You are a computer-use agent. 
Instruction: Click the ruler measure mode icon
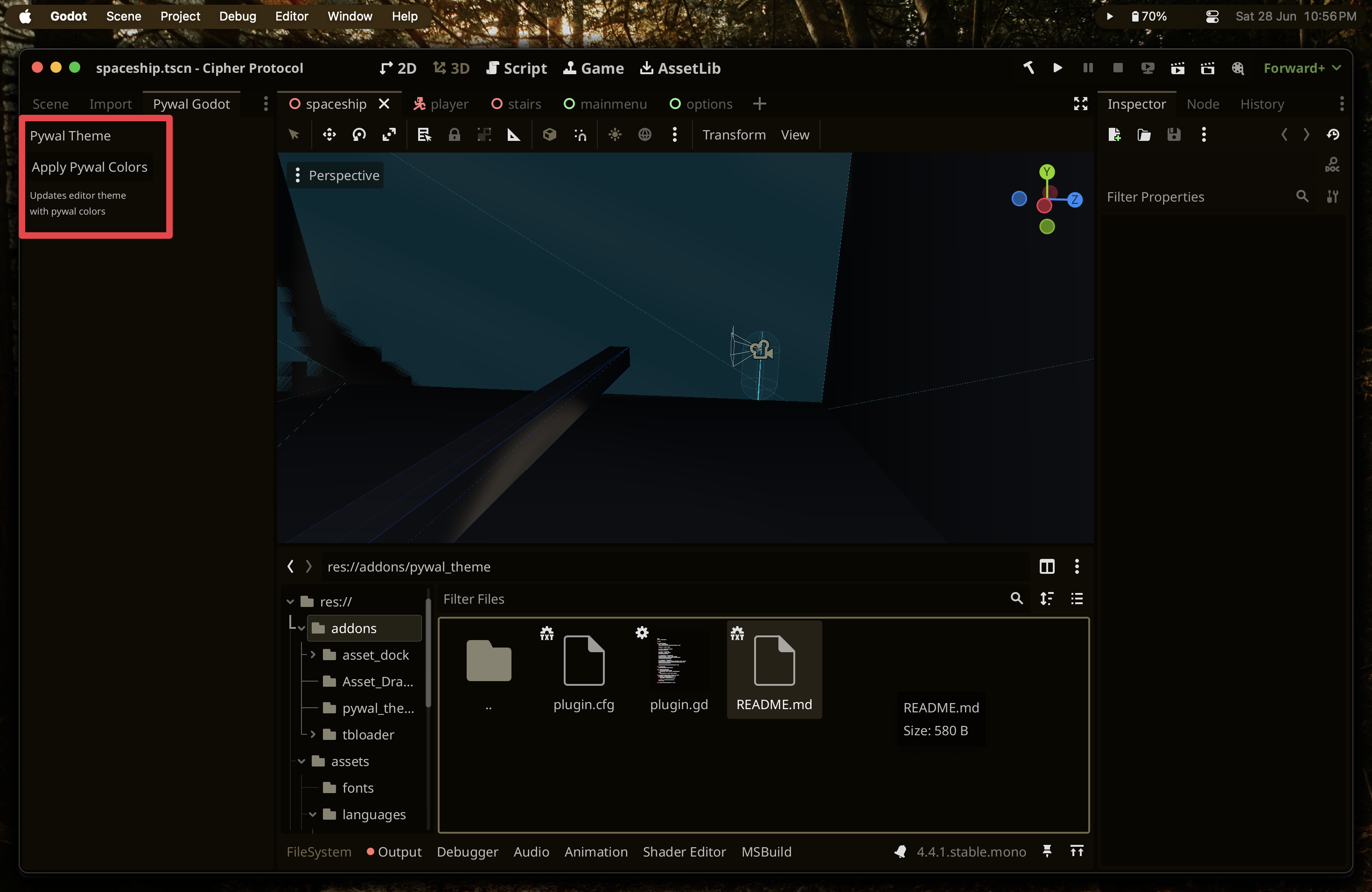(513, 135)
